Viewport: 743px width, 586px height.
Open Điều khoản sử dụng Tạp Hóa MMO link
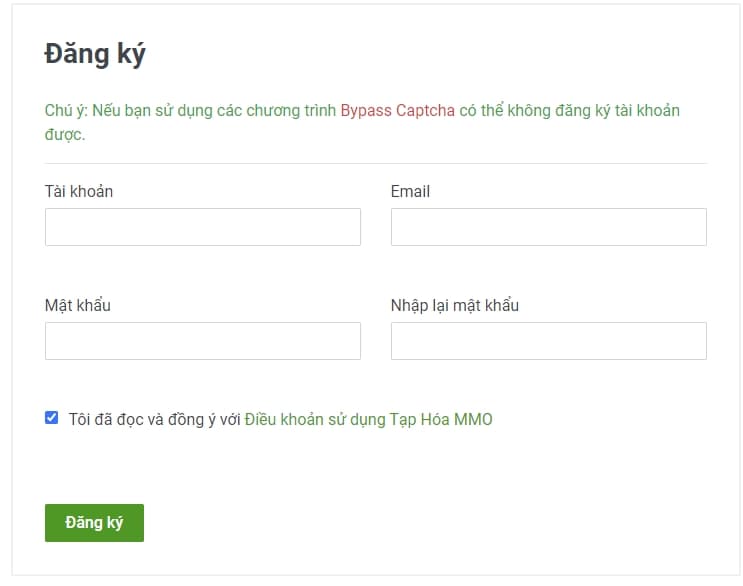368,419
